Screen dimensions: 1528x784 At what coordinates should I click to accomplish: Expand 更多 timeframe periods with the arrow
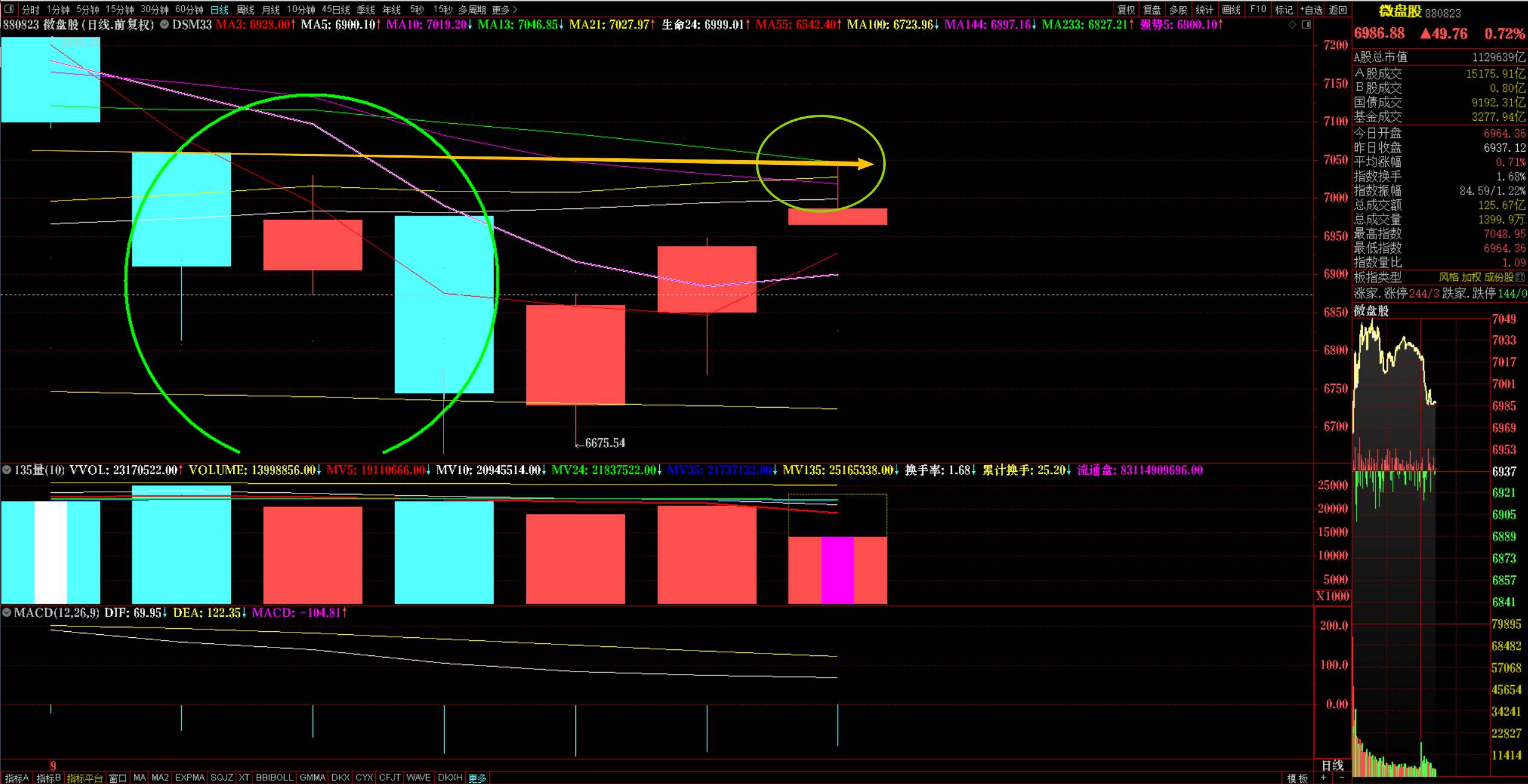[505, 10]
